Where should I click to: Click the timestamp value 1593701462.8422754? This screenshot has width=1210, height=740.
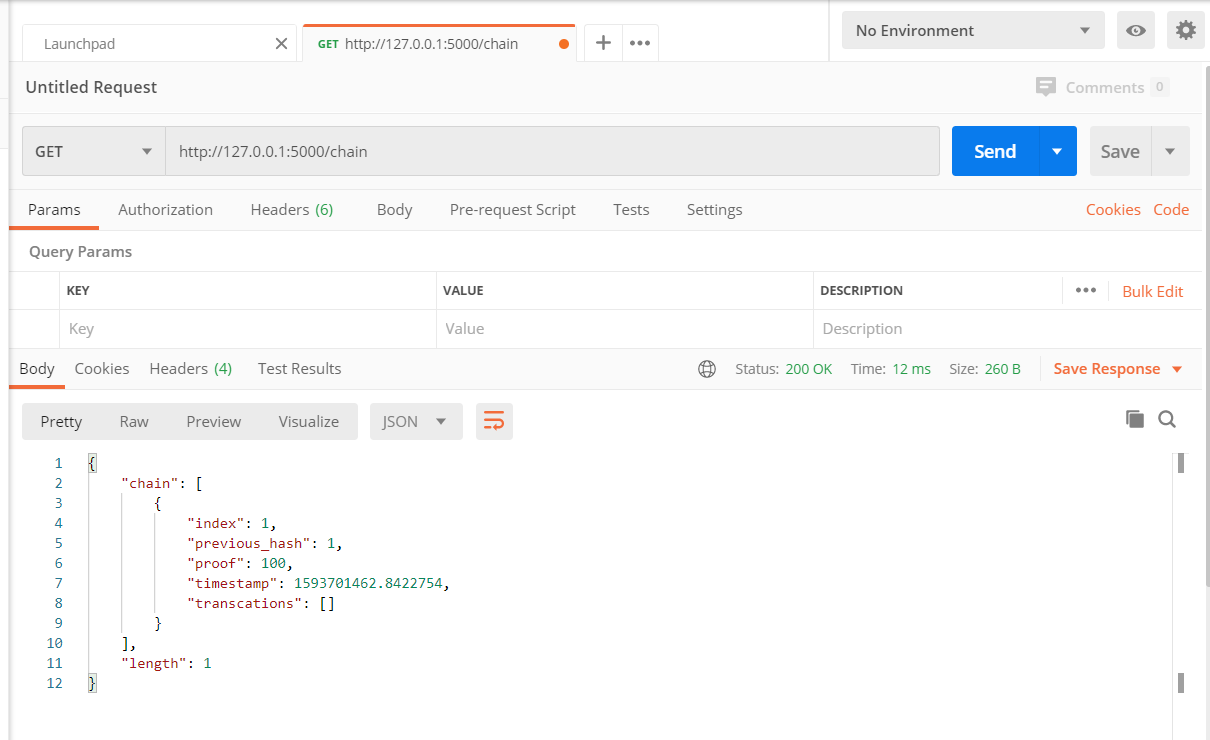click(369, 583)
